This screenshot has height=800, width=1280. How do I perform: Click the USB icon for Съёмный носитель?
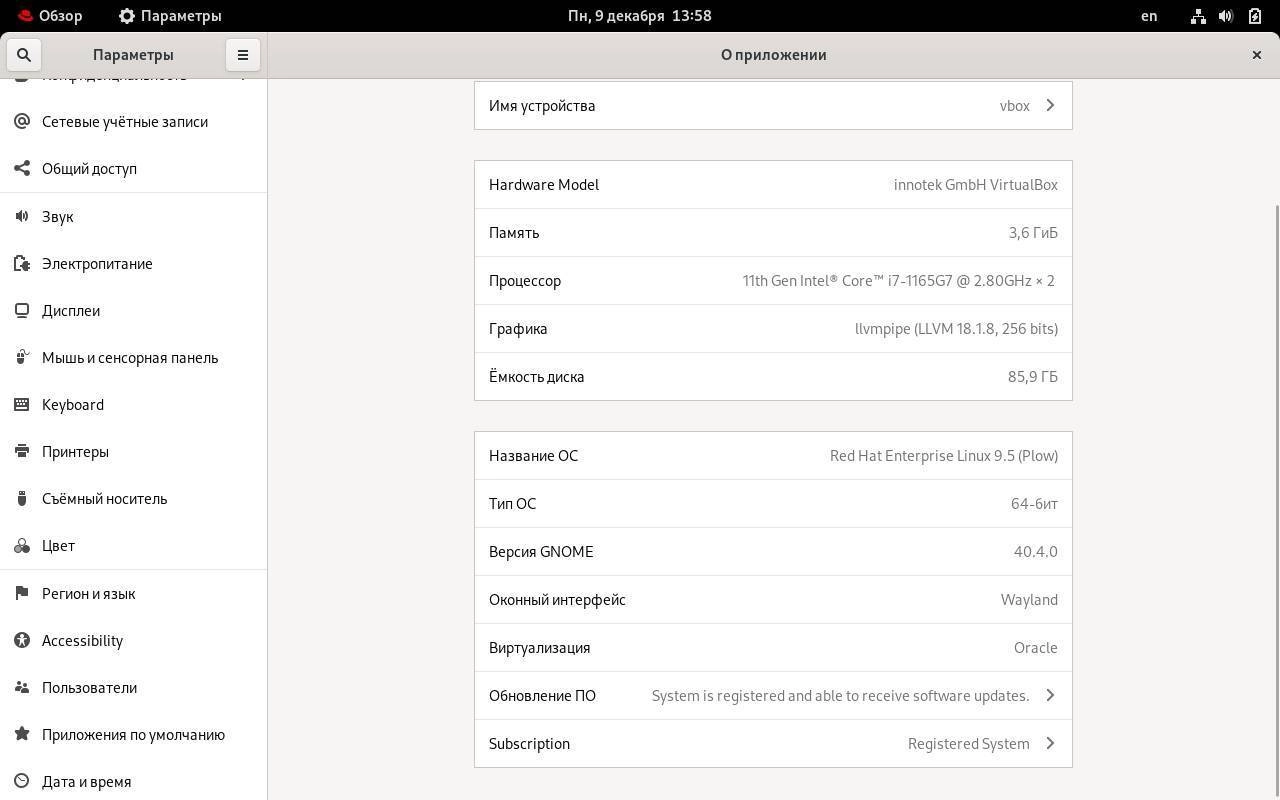pos(22,498)
